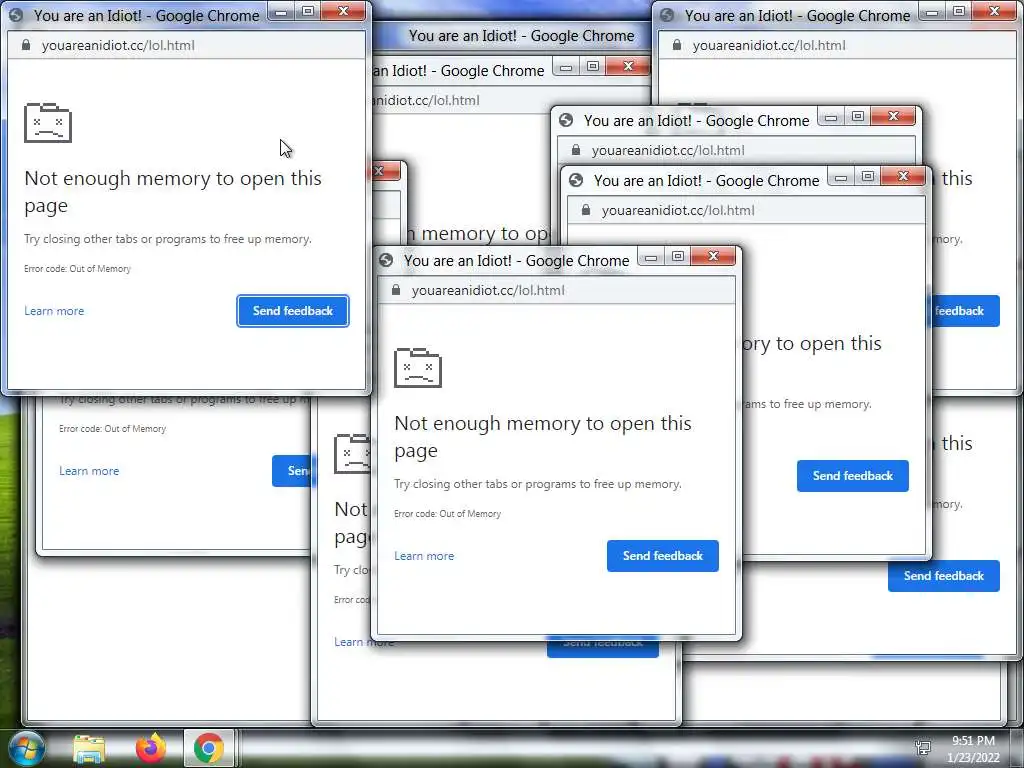
Task: Minimize the upper of two stacked right windows
Action: (x=831, y=117)
